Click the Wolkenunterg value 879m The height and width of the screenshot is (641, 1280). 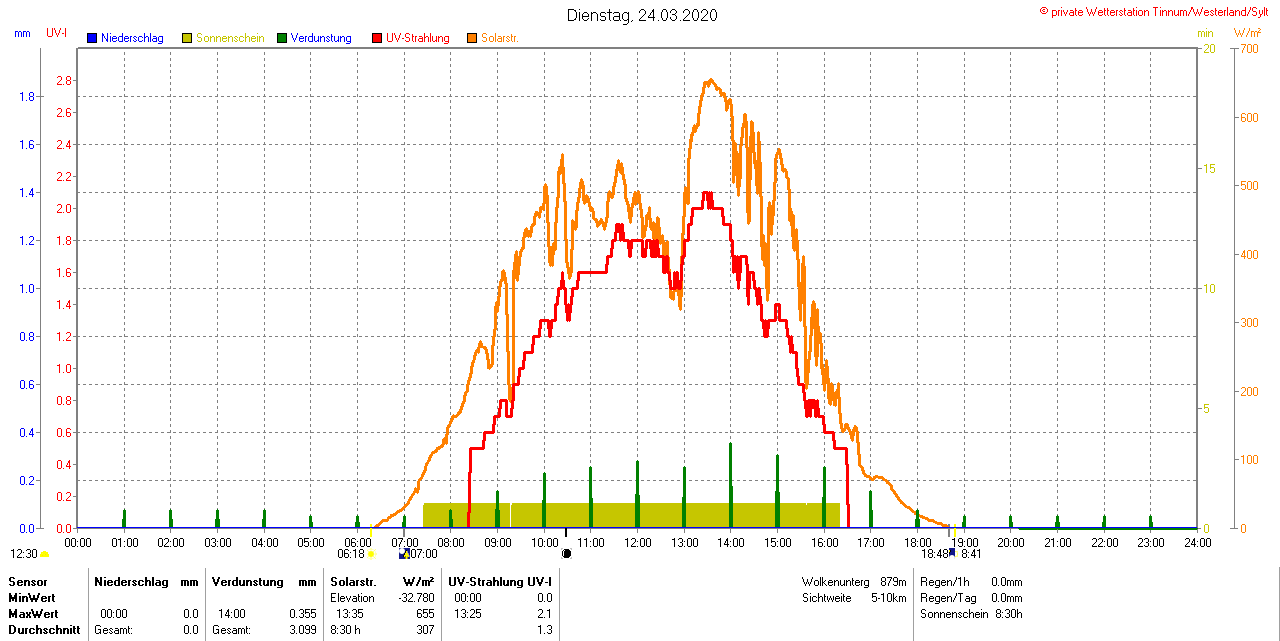point(893,582)
